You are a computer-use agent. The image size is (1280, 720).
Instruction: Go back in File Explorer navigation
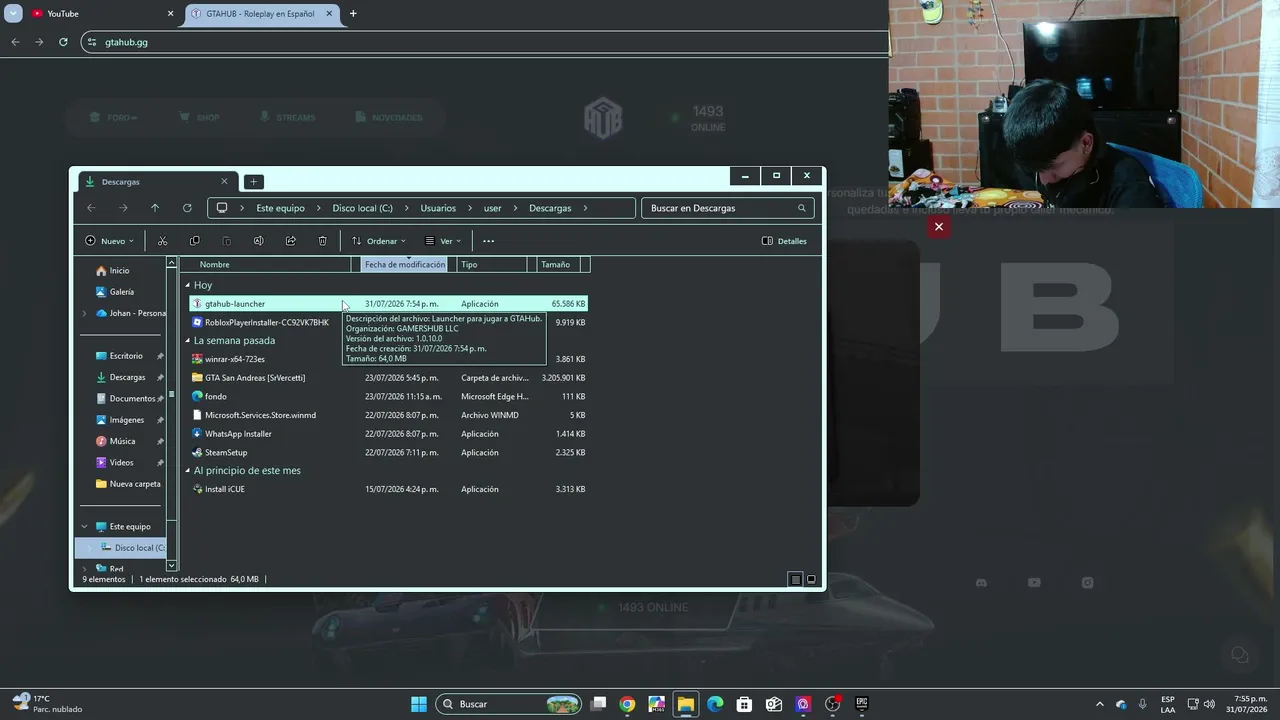click(91, 208)
